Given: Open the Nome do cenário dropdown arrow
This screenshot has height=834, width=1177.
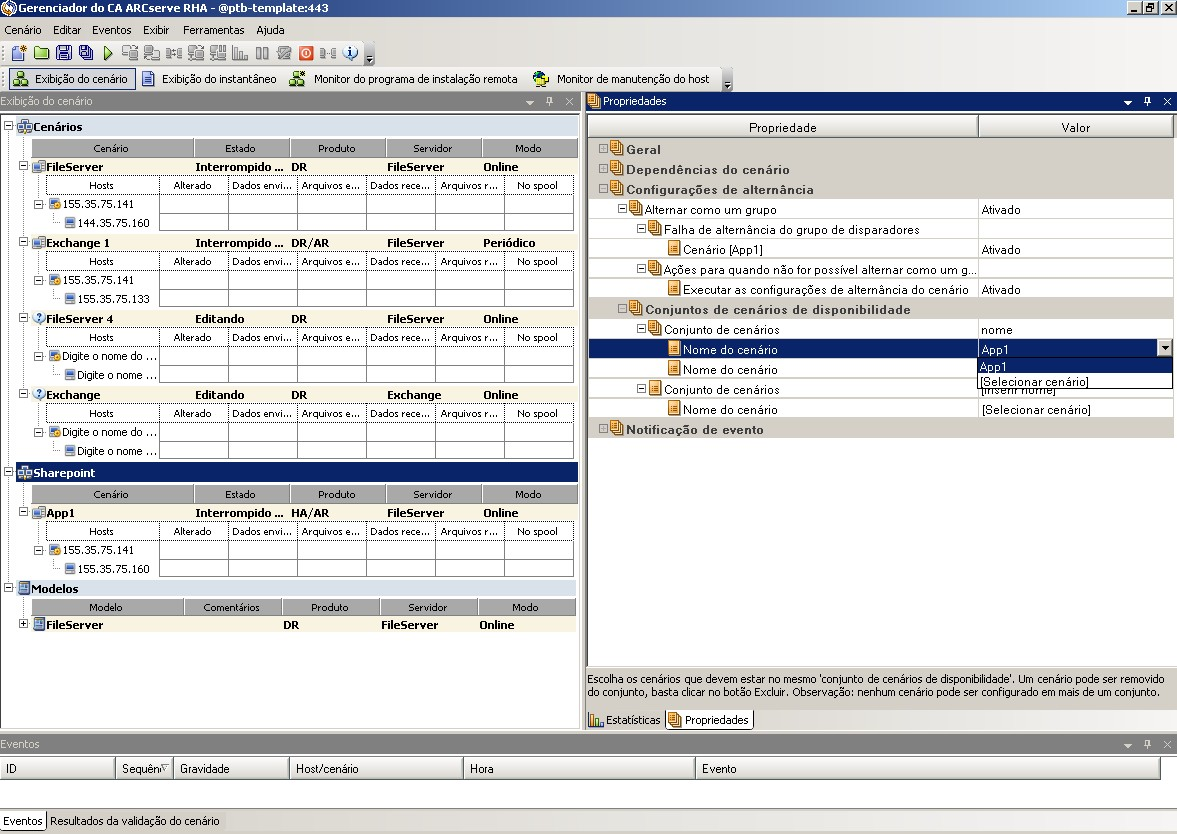Looking at the screenshot, I should 1164,349.
